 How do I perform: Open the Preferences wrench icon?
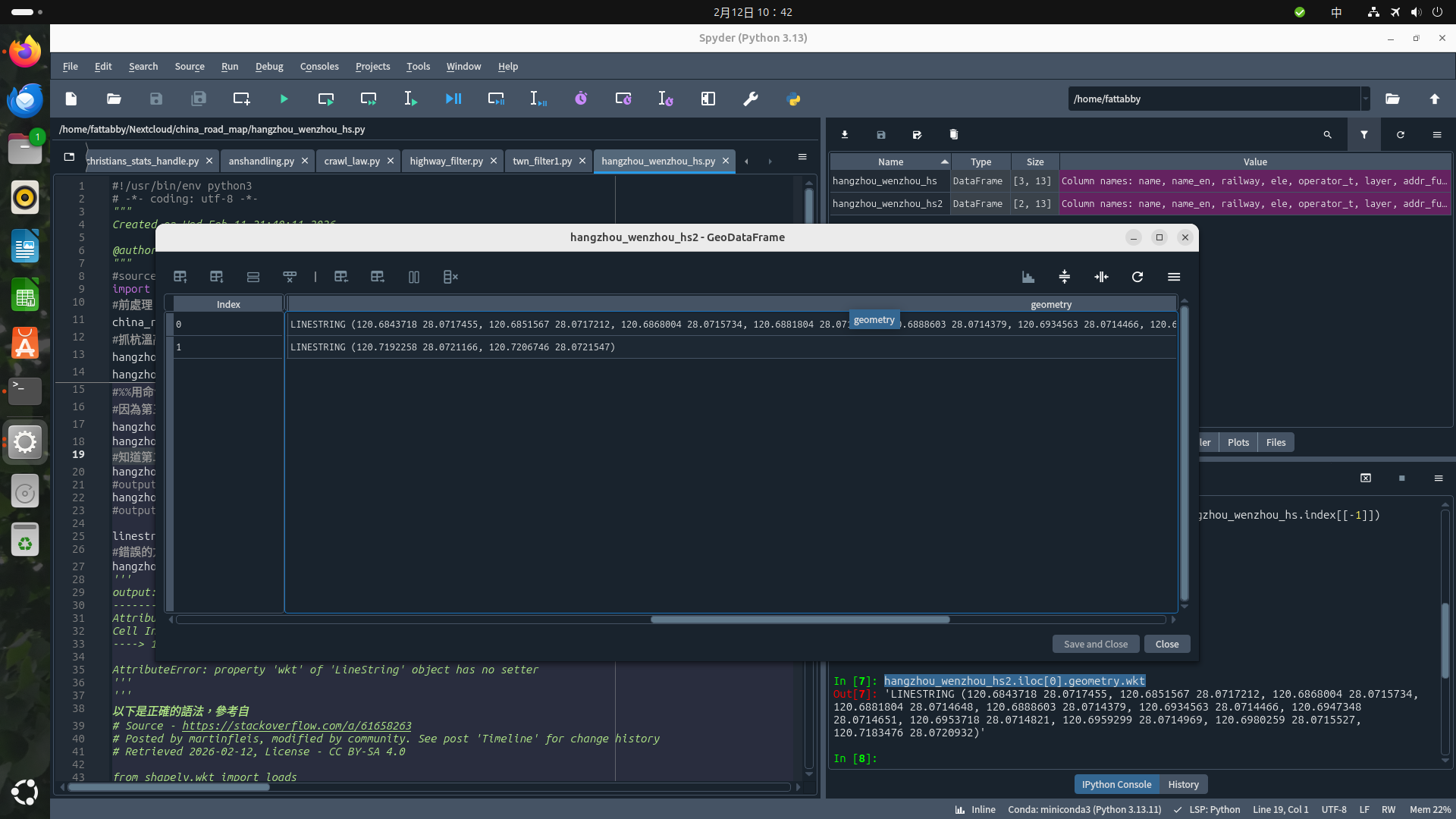[751, 99]
